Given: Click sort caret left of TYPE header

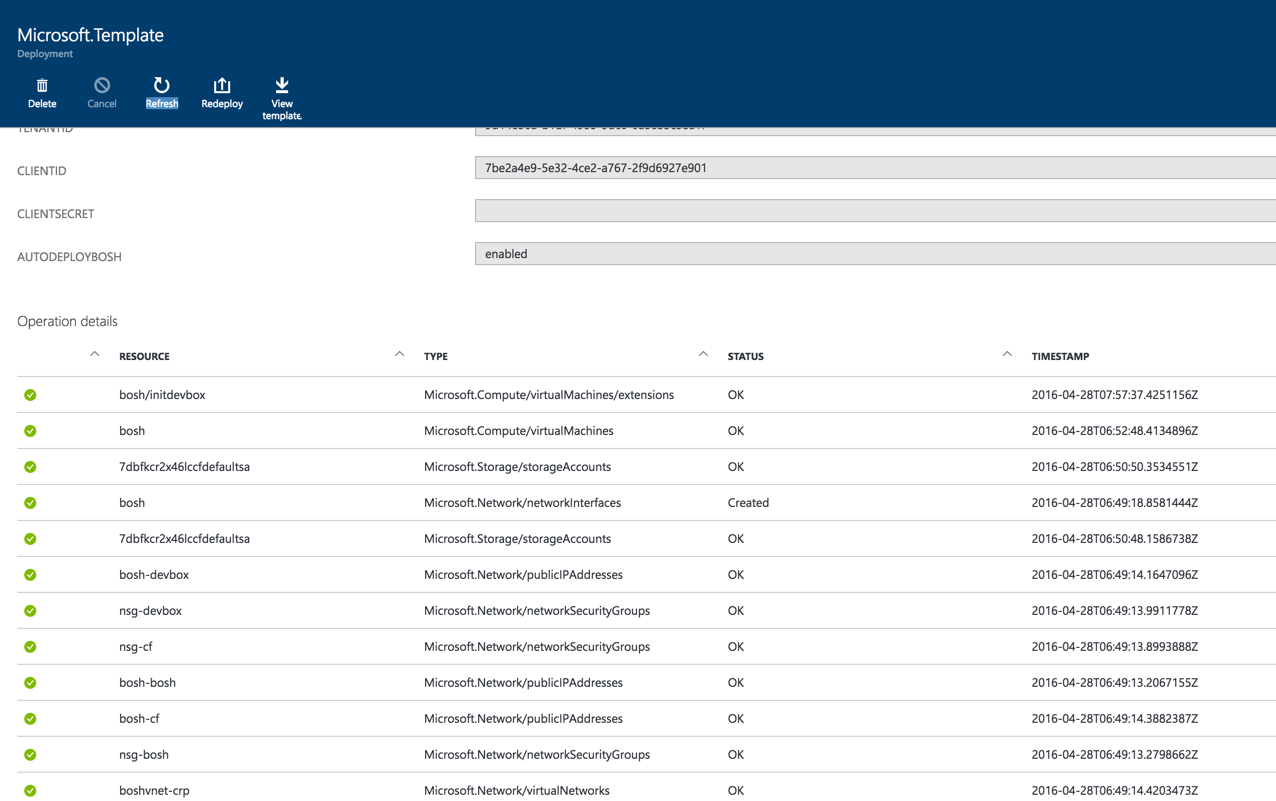Looking at the screenshot, I should pos(399,354).
